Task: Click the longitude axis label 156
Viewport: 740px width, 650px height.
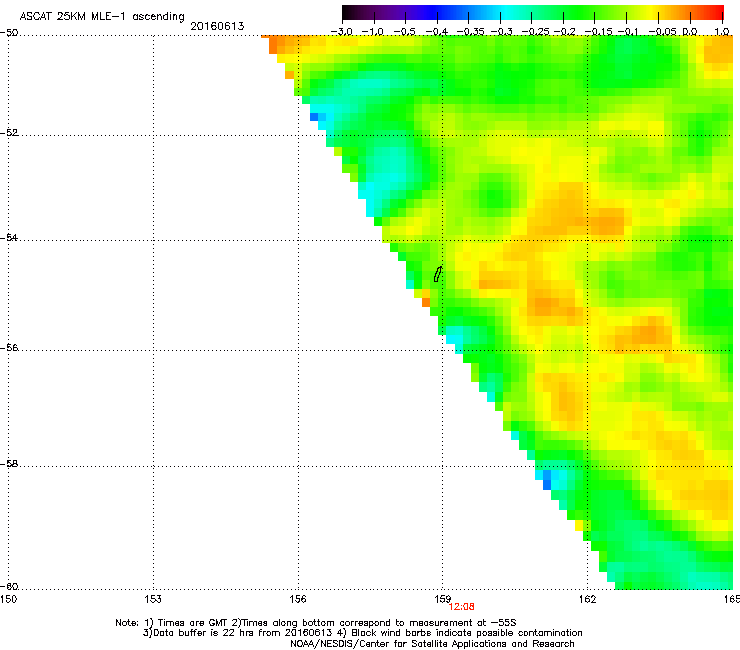Action: point(298,599)
